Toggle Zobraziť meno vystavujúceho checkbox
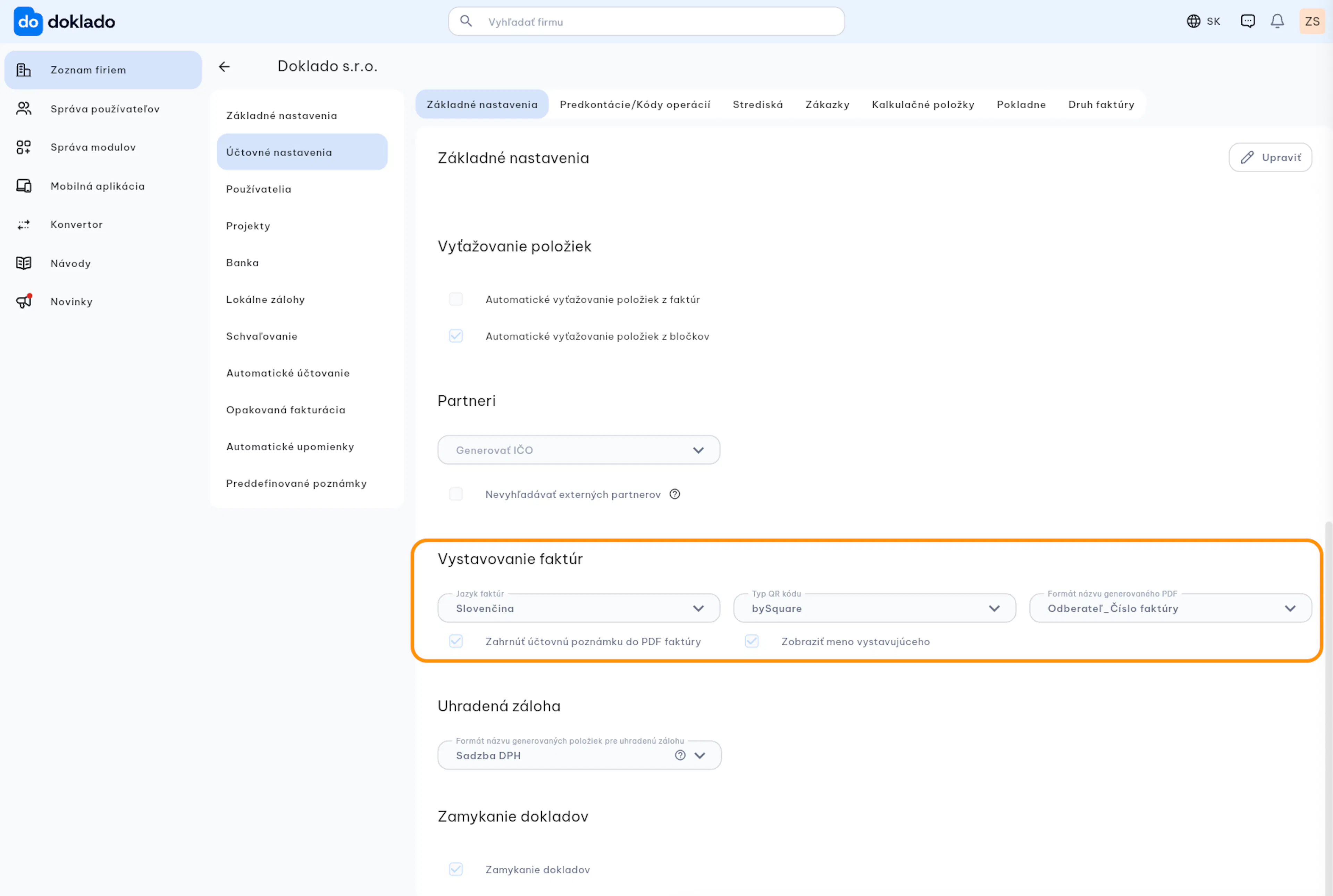The width and height of the screenshot is (1333, 896). pyautogui.click(x=752, y=641)
